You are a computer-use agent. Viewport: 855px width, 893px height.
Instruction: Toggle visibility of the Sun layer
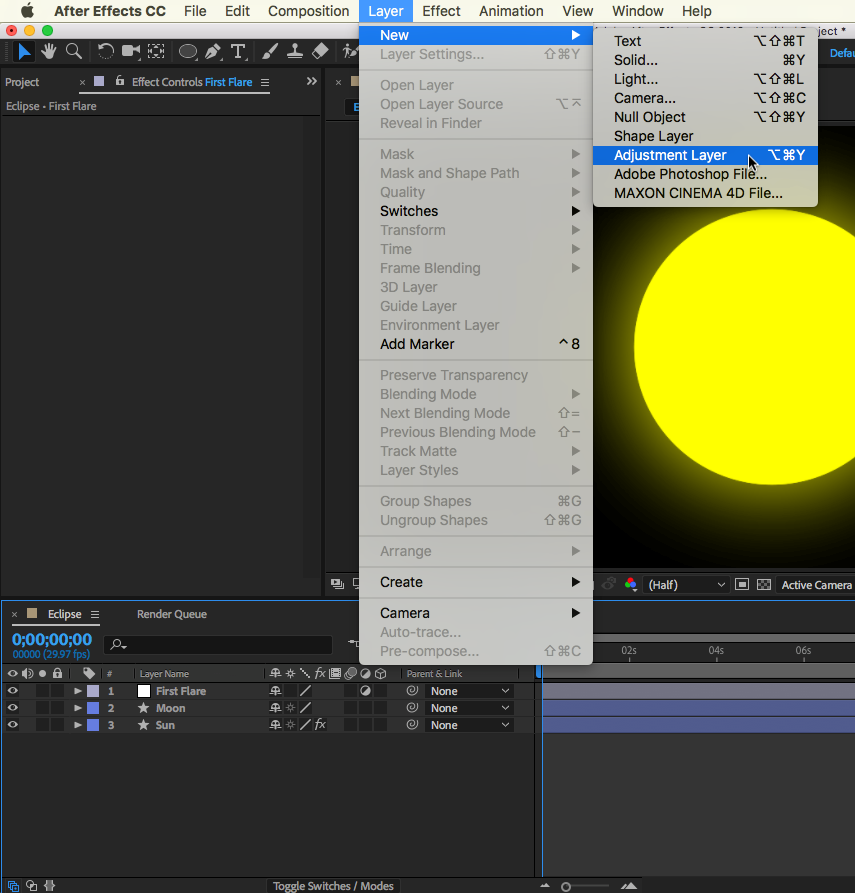click(13, 725)
